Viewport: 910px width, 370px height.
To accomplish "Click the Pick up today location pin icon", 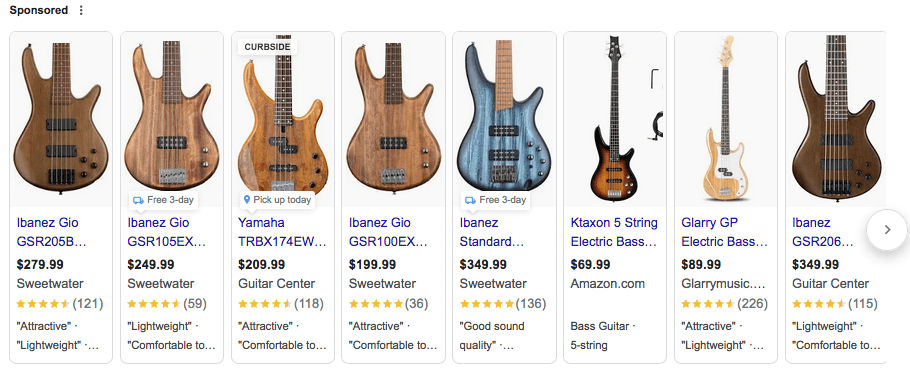I will click(x=247, y=200).
